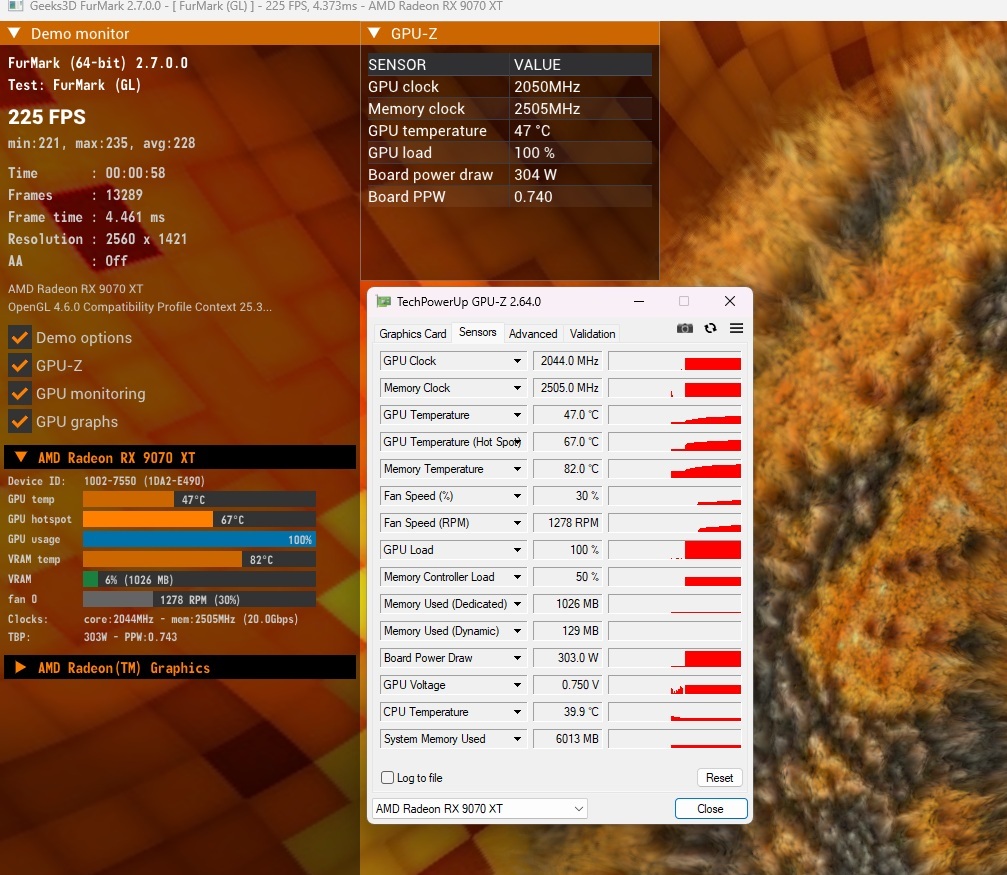Screen dimensions: 1007x875
Task: Click the Board power draw row in overlay
Action: click(x=509, y=175)
